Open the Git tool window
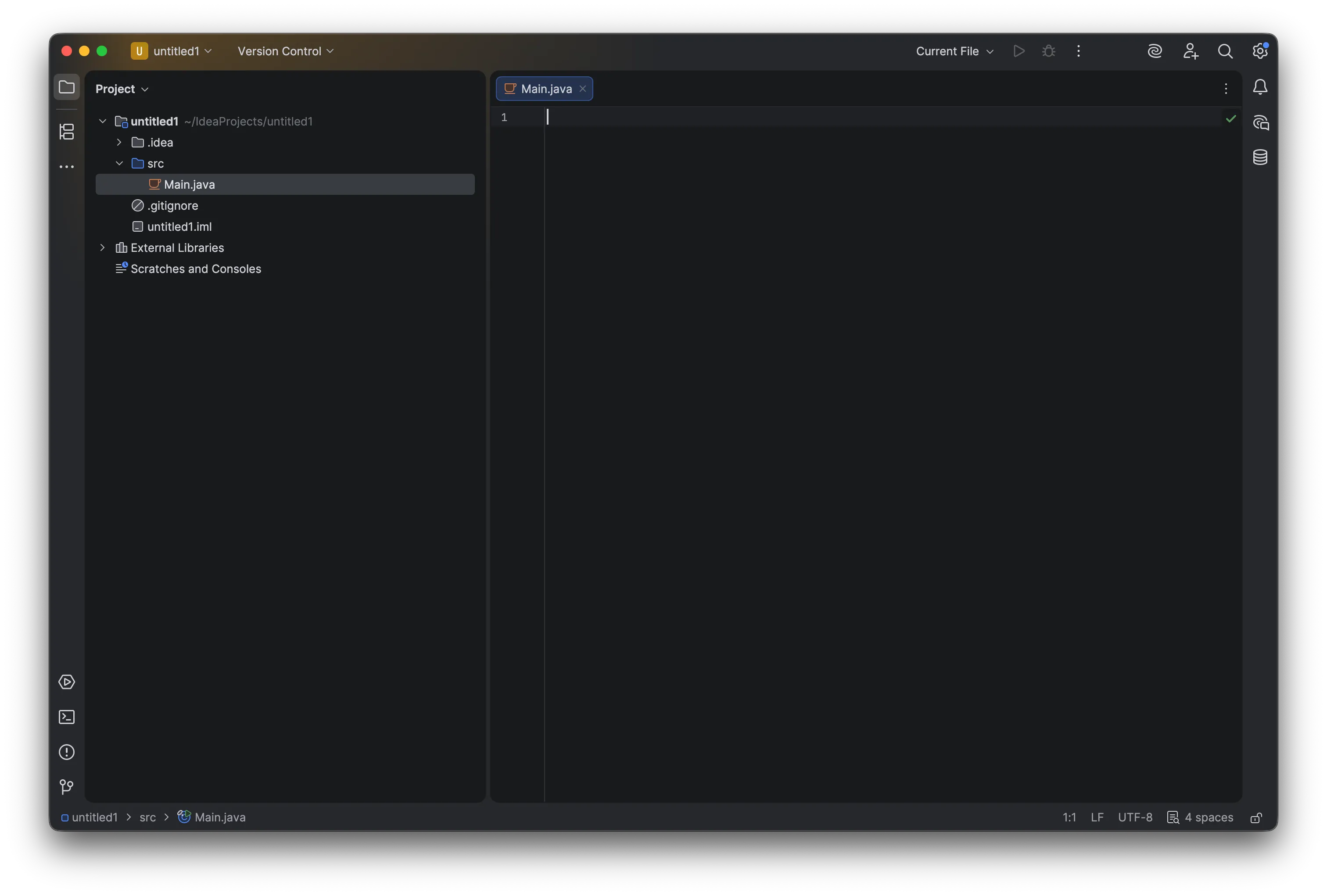The height and width of the screenshot is (896, 1327). point(68,787)
